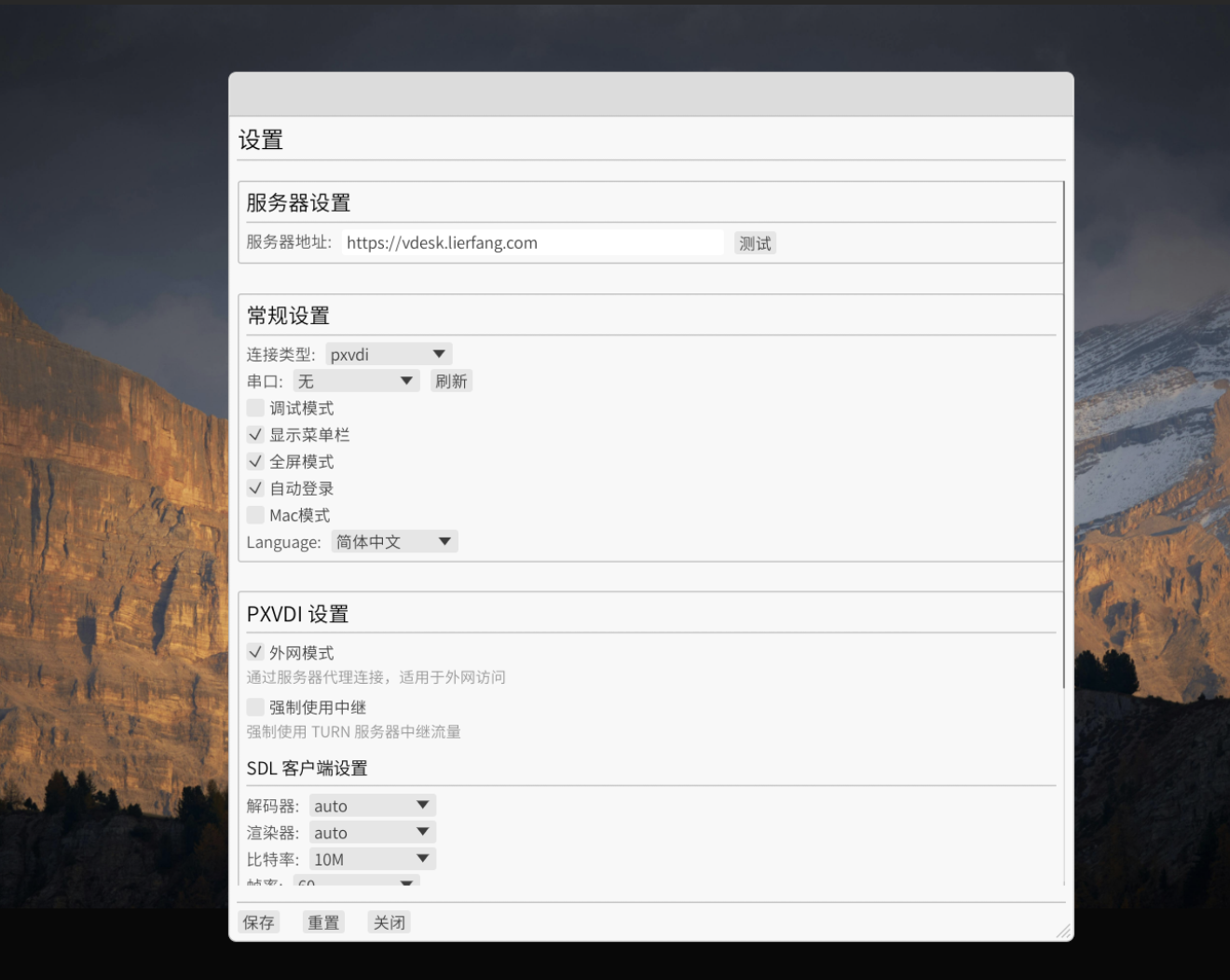Screen dimensions: 1230x980
Task: Enable the Mac模式 checkbox
Action: pyautogui.click(x=255, y=515)
